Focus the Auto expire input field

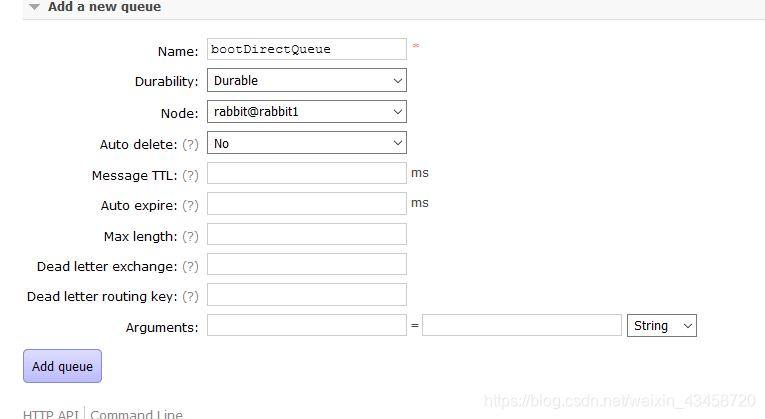pyautogui.click(x=306, y=204)
